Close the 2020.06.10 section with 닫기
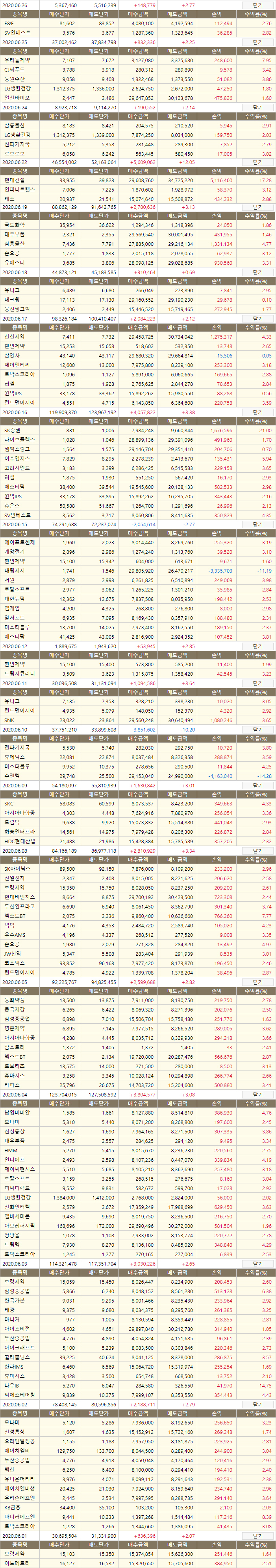The height and width of the screenshot is (1568, 276). coord(258,729)
